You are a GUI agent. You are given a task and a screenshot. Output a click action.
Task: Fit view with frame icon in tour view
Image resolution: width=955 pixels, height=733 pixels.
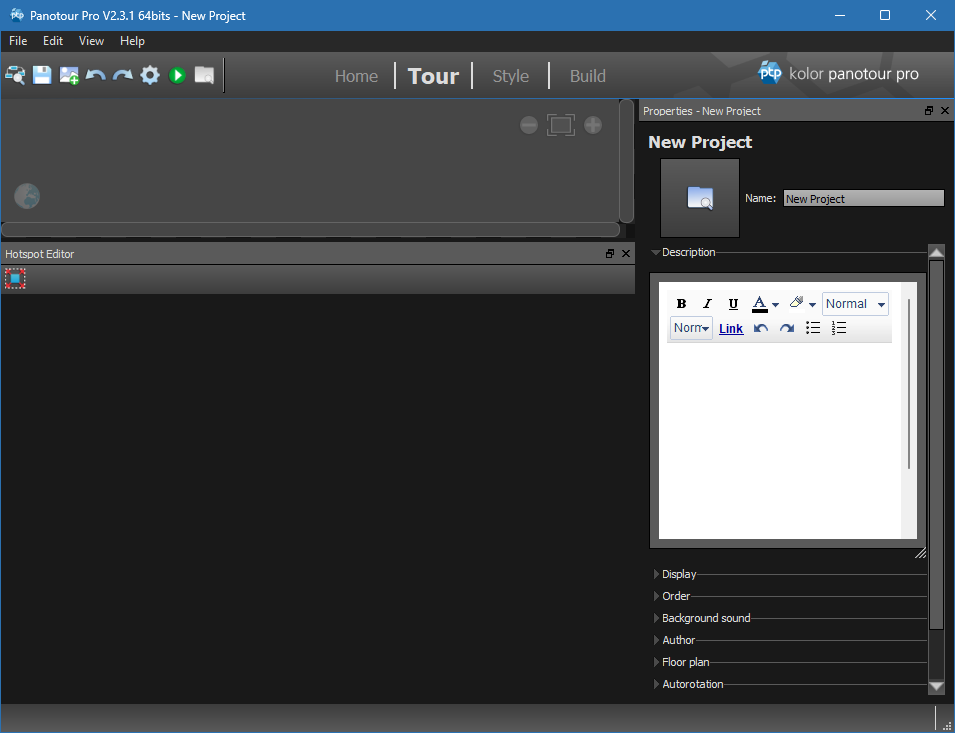561,125
